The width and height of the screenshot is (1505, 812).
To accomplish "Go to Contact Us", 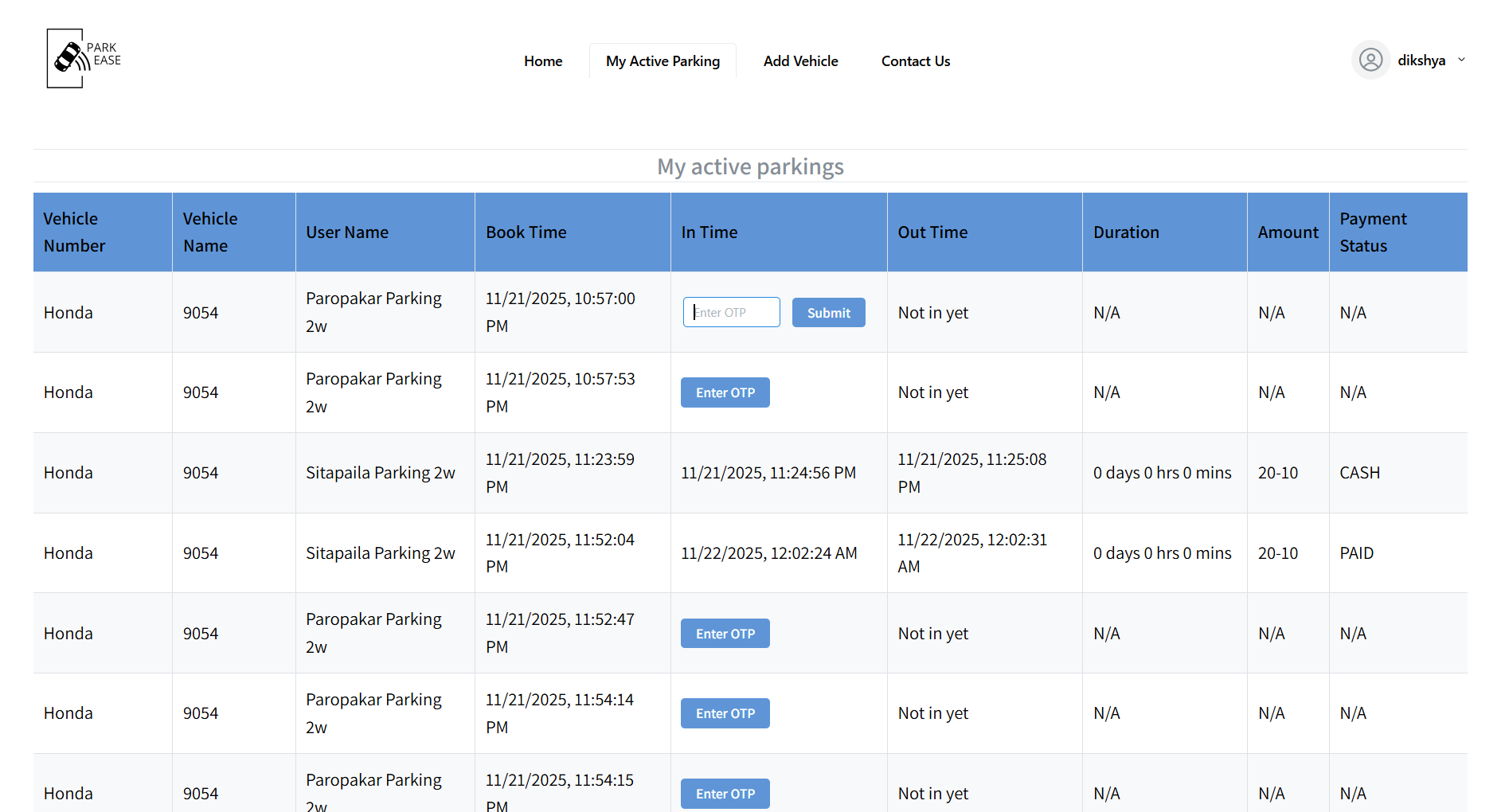I will coord(915,61).
